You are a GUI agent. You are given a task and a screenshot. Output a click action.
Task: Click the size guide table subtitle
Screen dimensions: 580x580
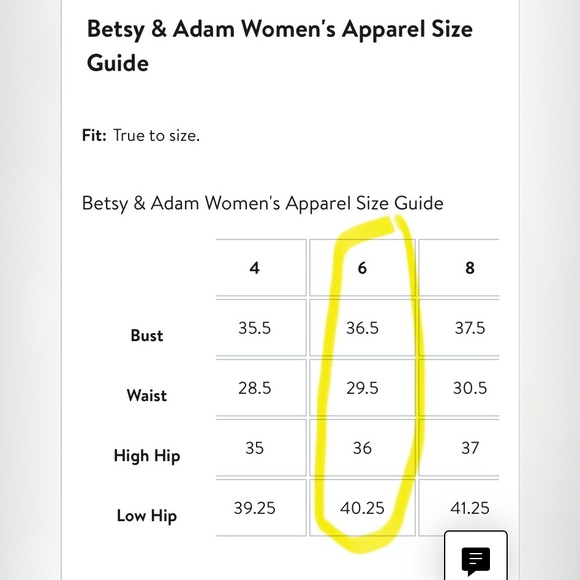[x=263, y=203]
